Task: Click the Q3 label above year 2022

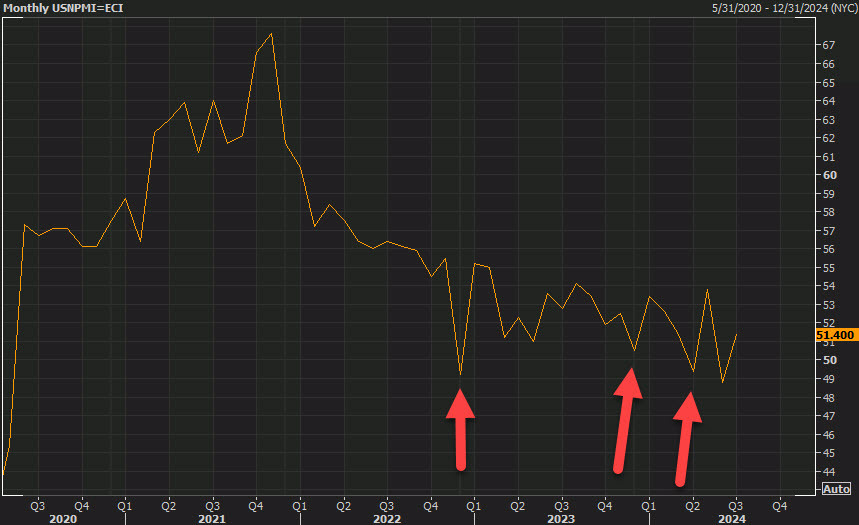Action: [x=387, y=506]
